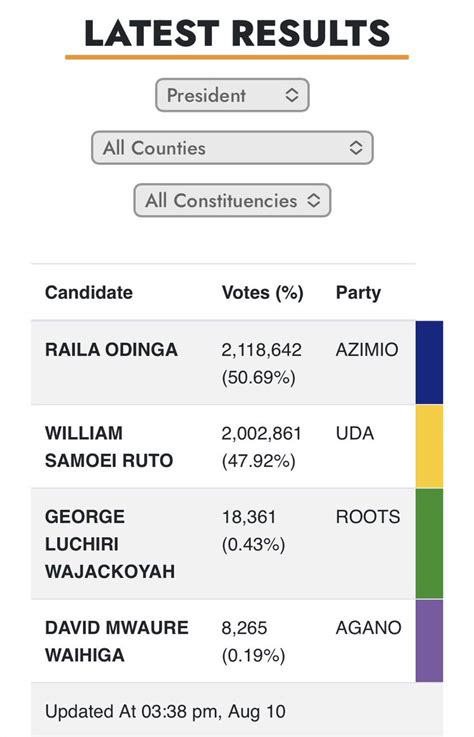
Task: Select the George Luchiri Wajackoyah row
Action: point(223,543)
